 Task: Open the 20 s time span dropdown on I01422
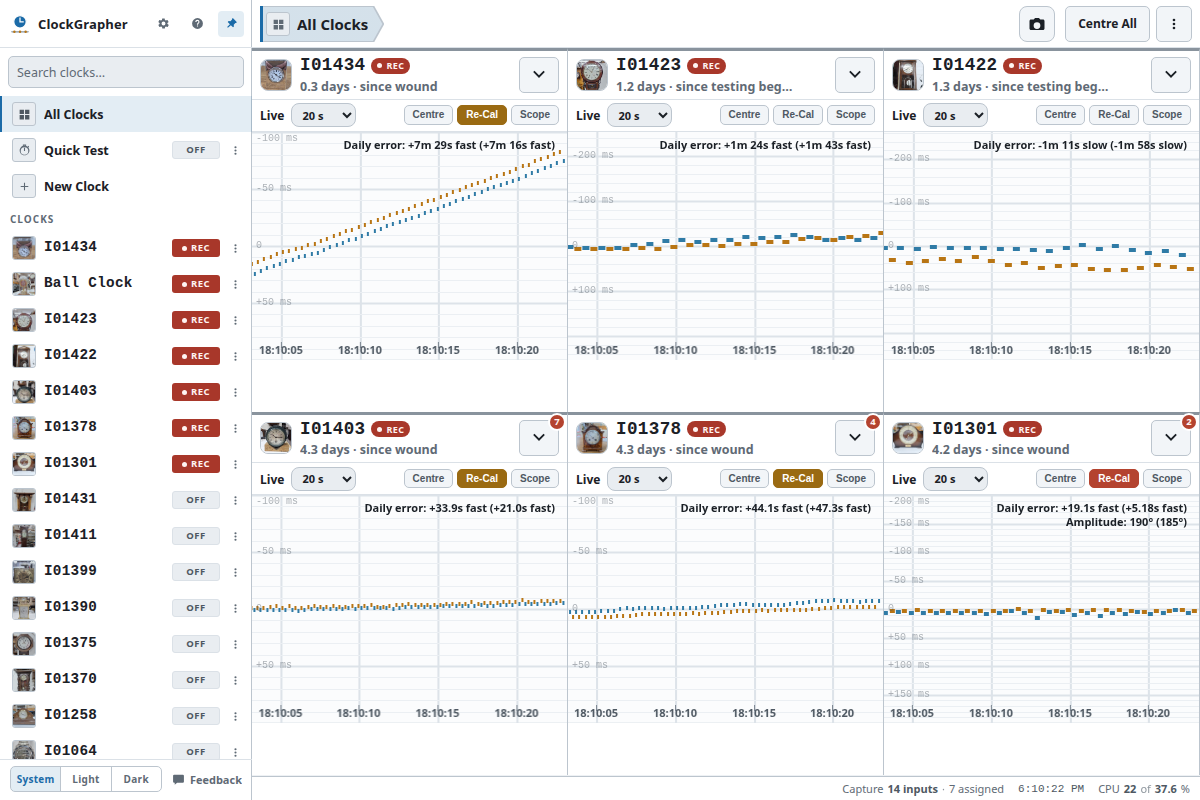point(955,115)
